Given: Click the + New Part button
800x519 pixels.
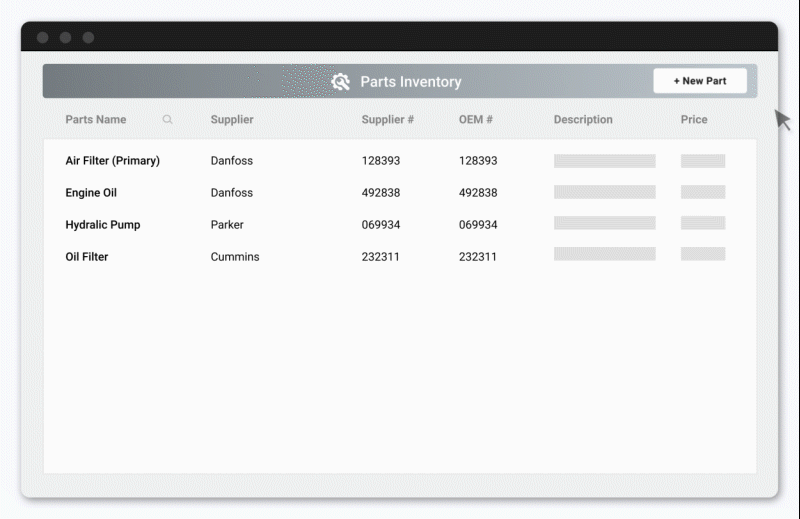Looking at the screenshot, I should pyautogui.click(x=700, y=81).
